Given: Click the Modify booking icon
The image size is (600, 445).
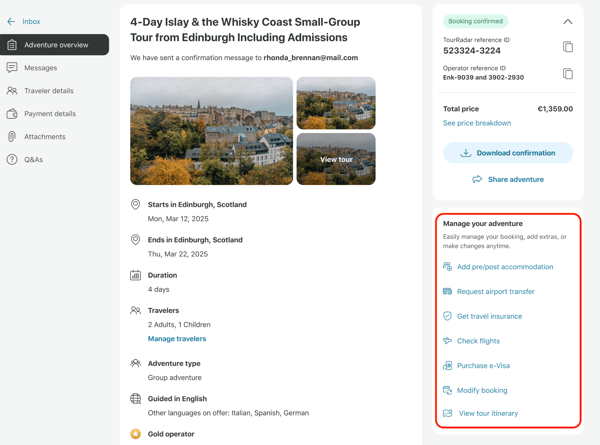Looking at the screenshot, I should click(x=447, y=390).
